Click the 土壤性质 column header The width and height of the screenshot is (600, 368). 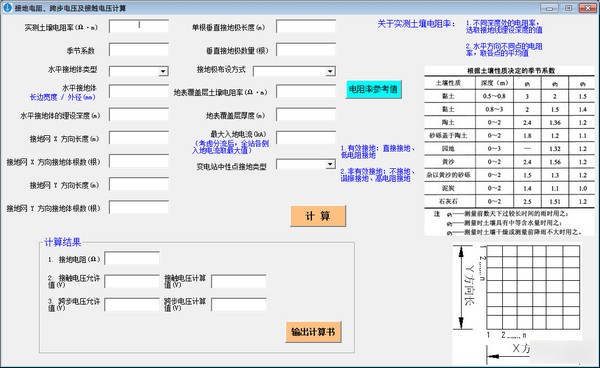[448, 83]
